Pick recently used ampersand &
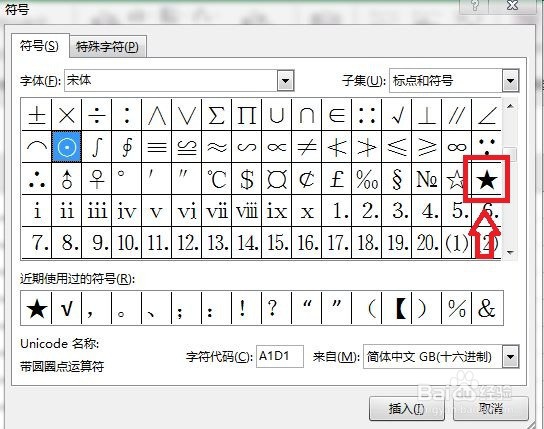544x429 pixels. tap(487, 308)
